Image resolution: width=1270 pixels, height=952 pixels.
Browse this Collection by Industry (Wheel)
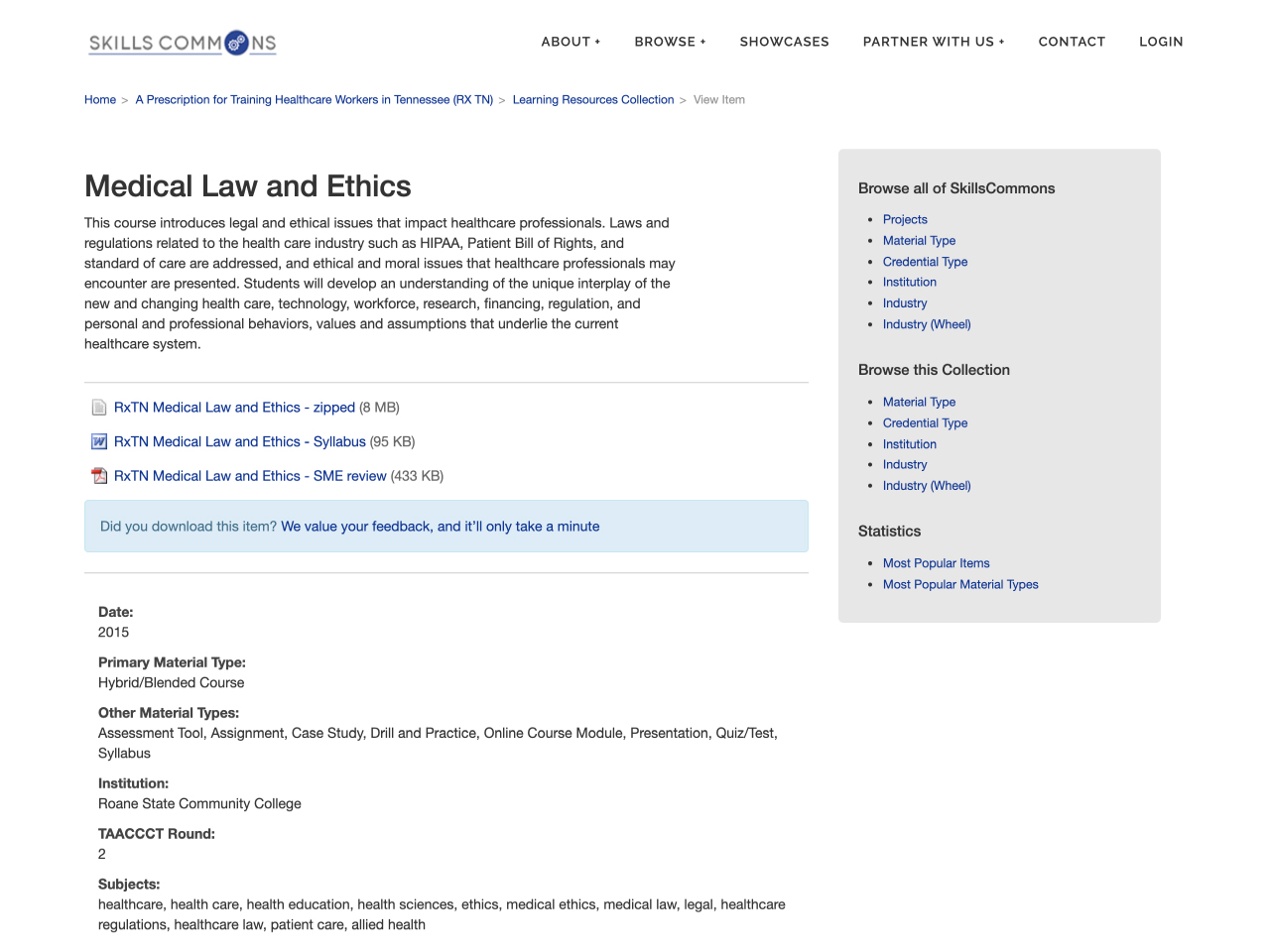point(927,486)
